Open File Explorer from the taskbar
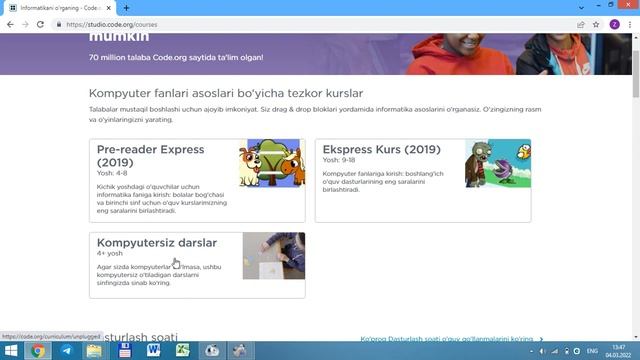 pyautogui.click(x=94, y=351)
